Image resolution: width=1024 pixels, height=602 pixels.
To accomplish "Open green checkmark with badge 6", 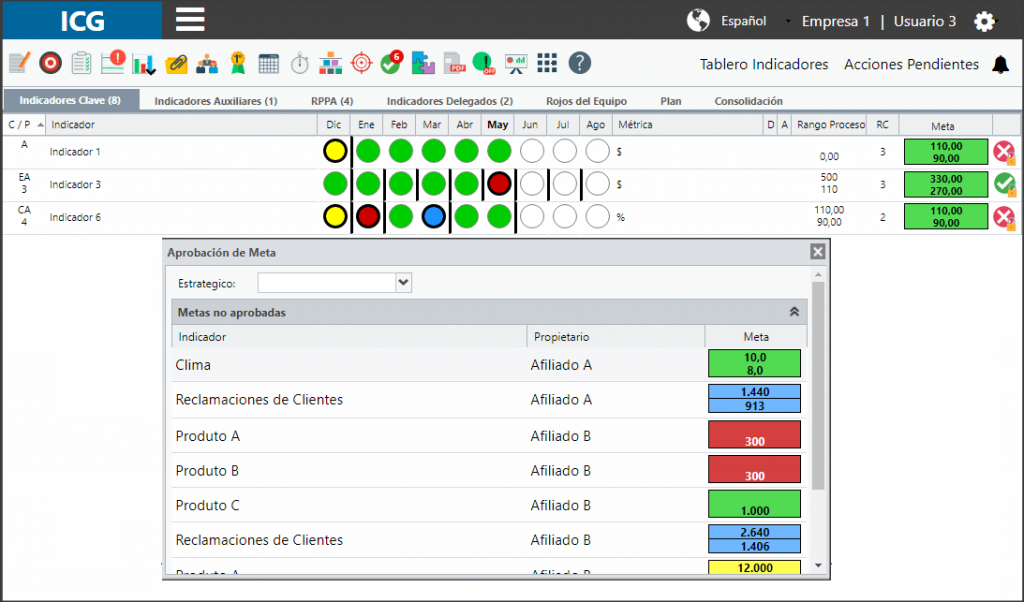I will pyautogui.click(x=392, y=62).
